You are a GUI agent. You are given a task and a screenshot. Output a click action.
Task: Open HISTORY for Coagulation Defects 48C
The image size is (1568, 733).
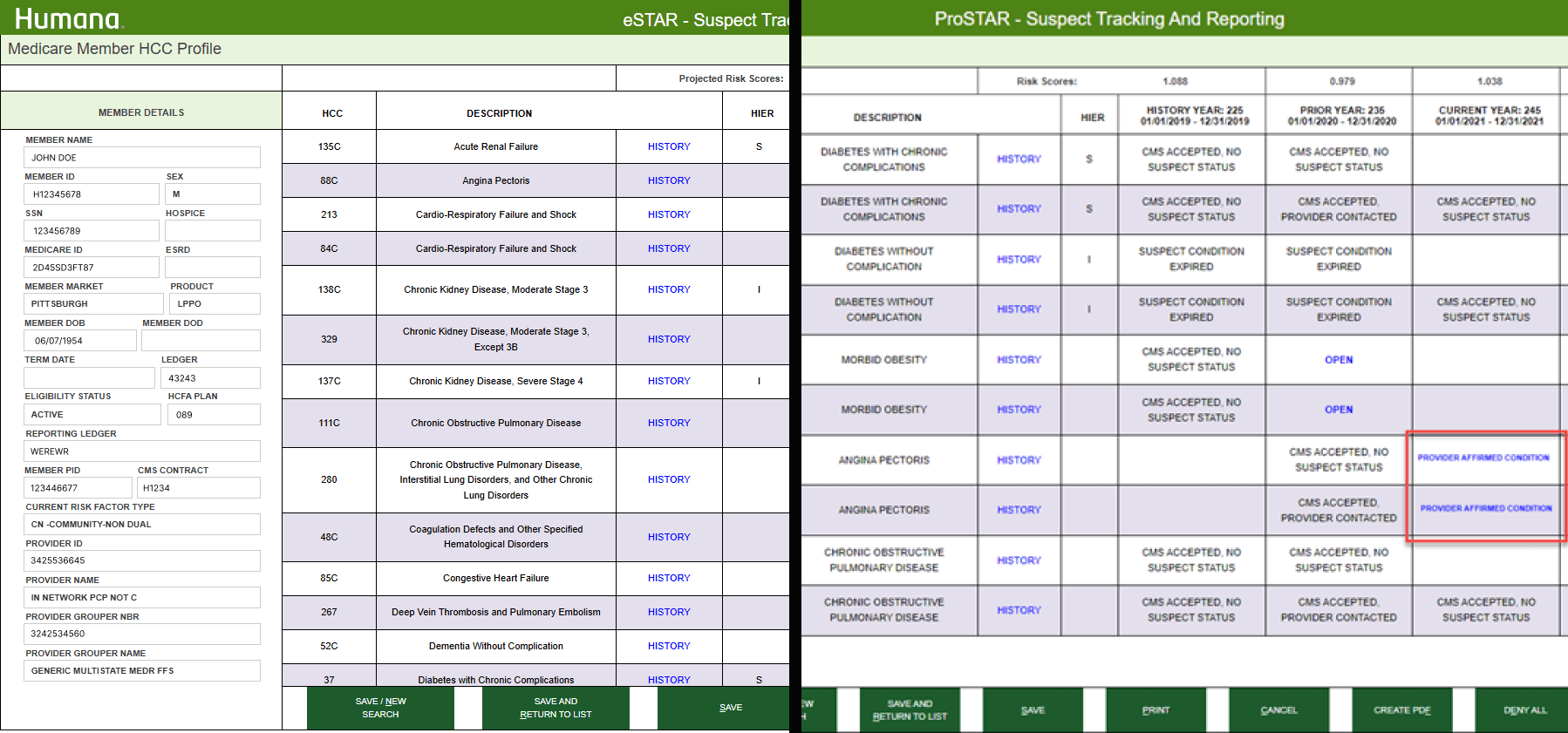(x=669, y=537)
